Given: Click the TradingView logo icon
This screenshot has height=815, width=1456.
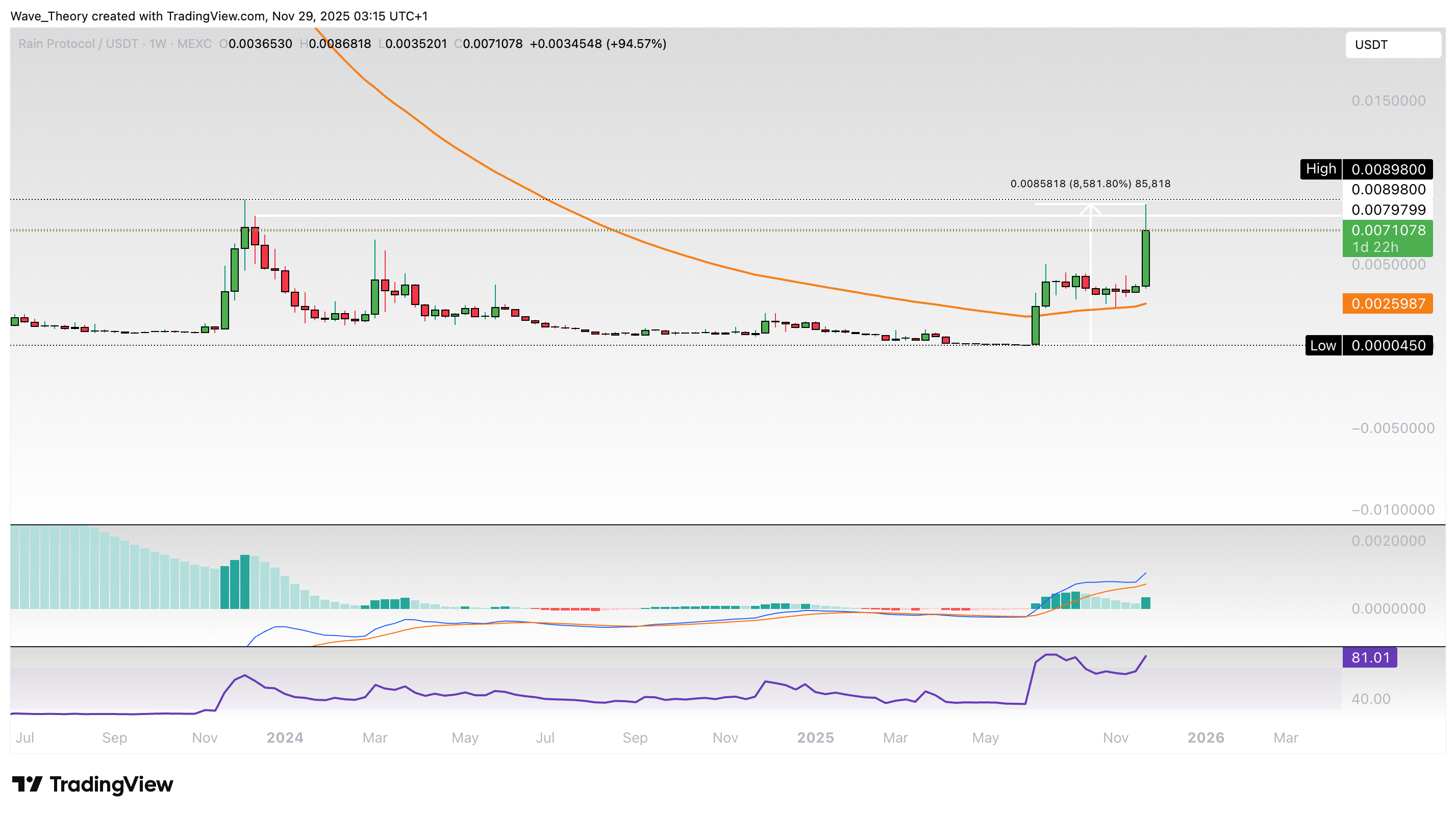Looking at the screenshot, I should [27, 784].
